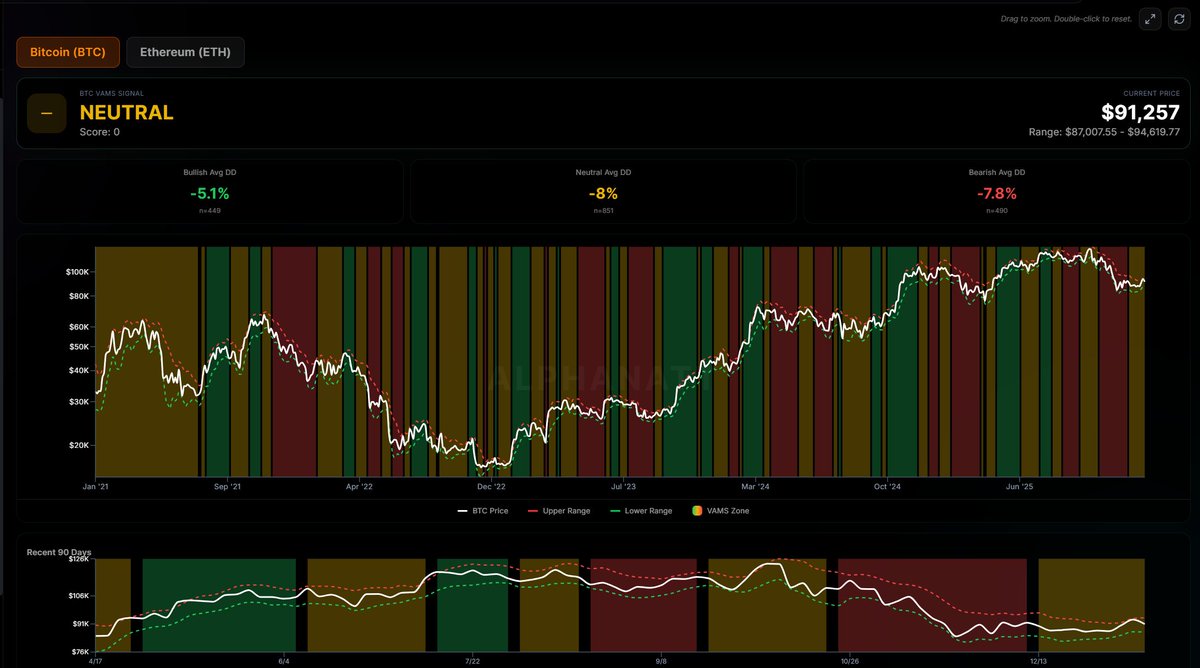The height and width of the screenshot is (668, 1200).
Task: Click the $20K y-axis label
Action: coord(79,446)
